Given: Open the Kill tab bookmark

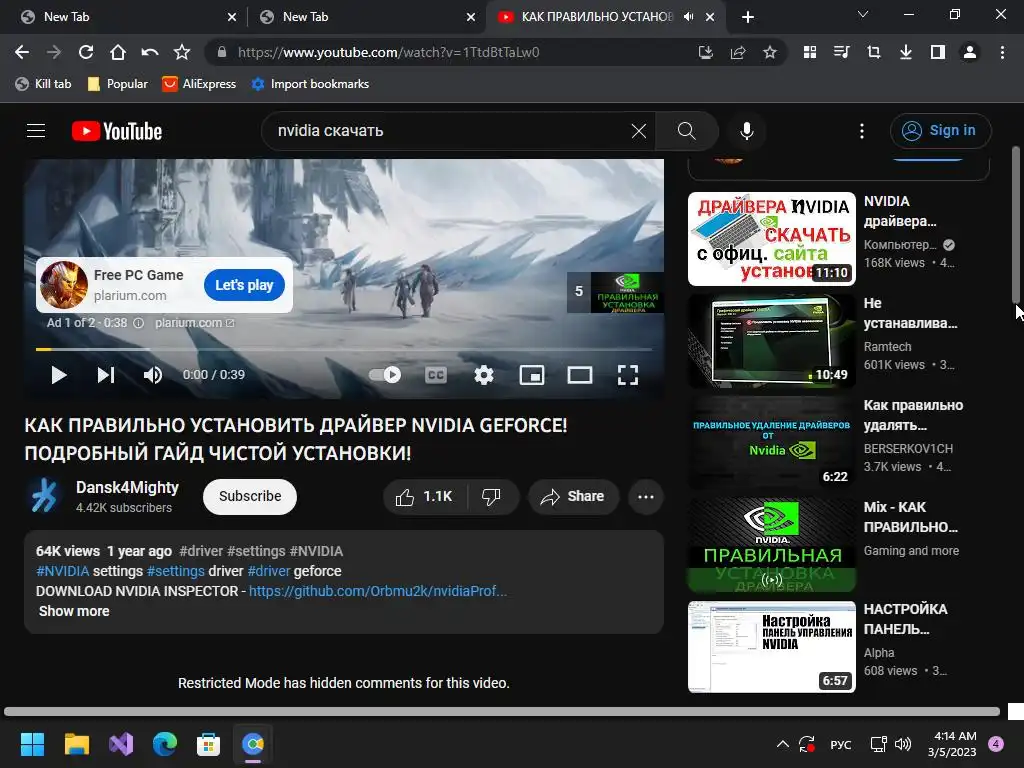Looking at the screenshot, I should [43, 84].
